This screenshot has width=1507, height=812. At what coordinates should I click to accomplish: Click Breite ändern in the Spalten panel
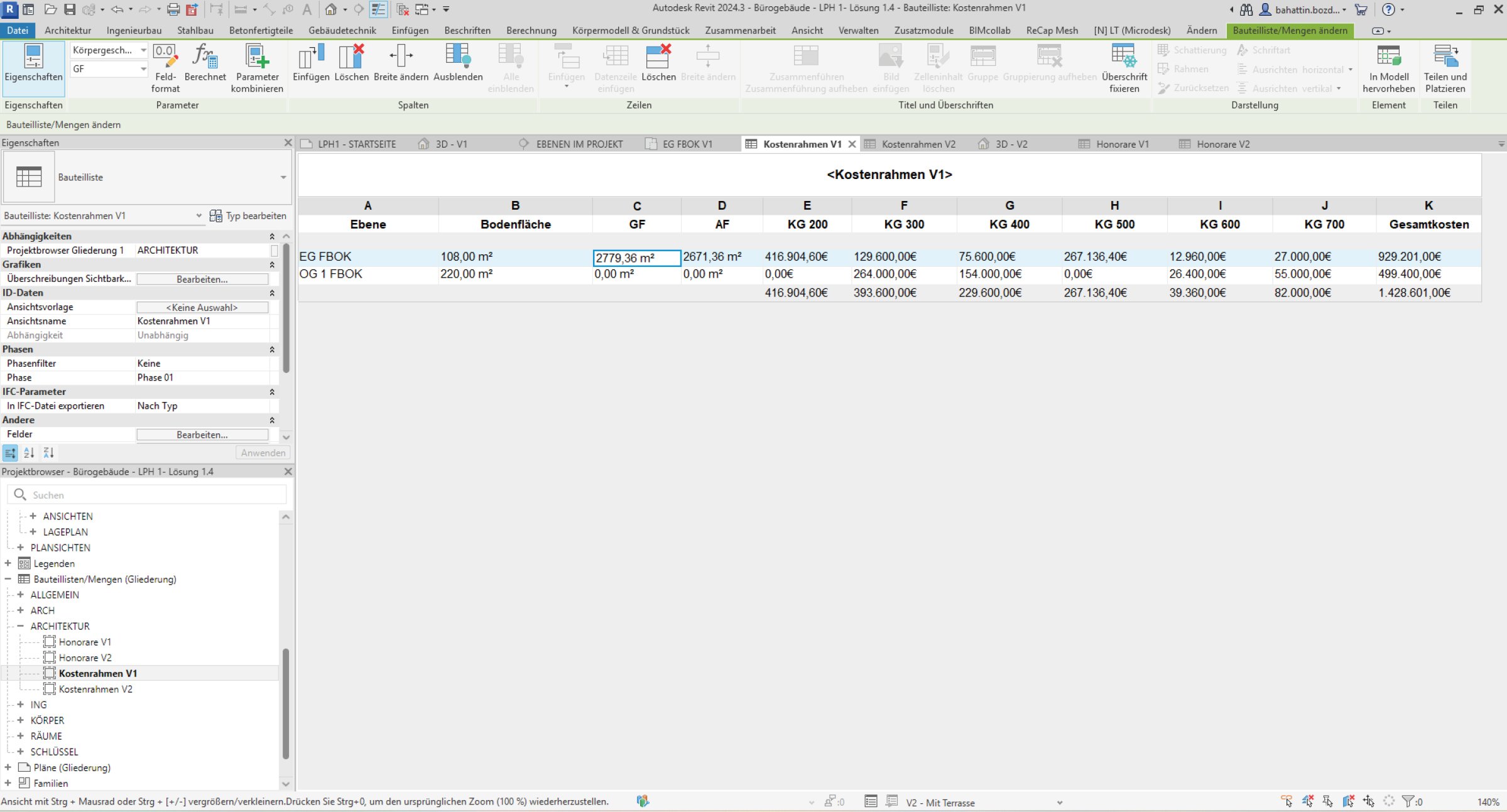click(x=401, y=63)
